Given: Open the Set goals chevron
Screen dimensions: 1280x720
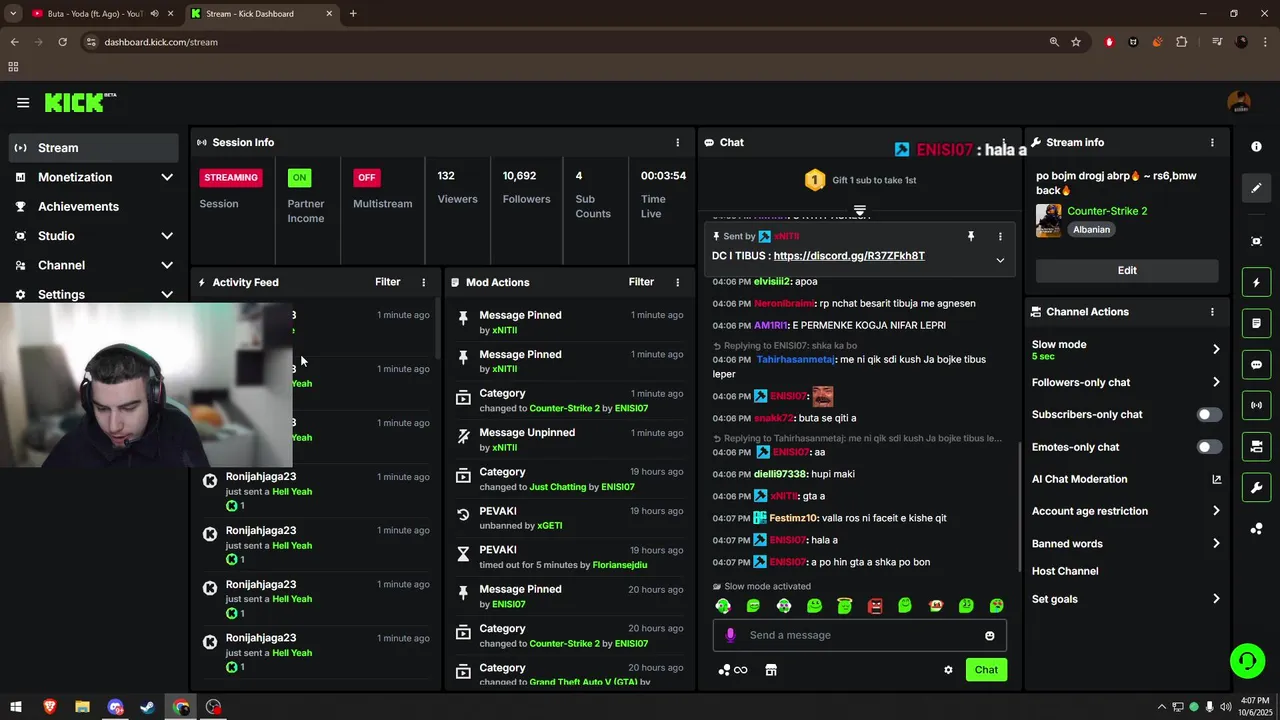Looking at the screenshot, I should pyautogui.click(x=1216, y=599).
